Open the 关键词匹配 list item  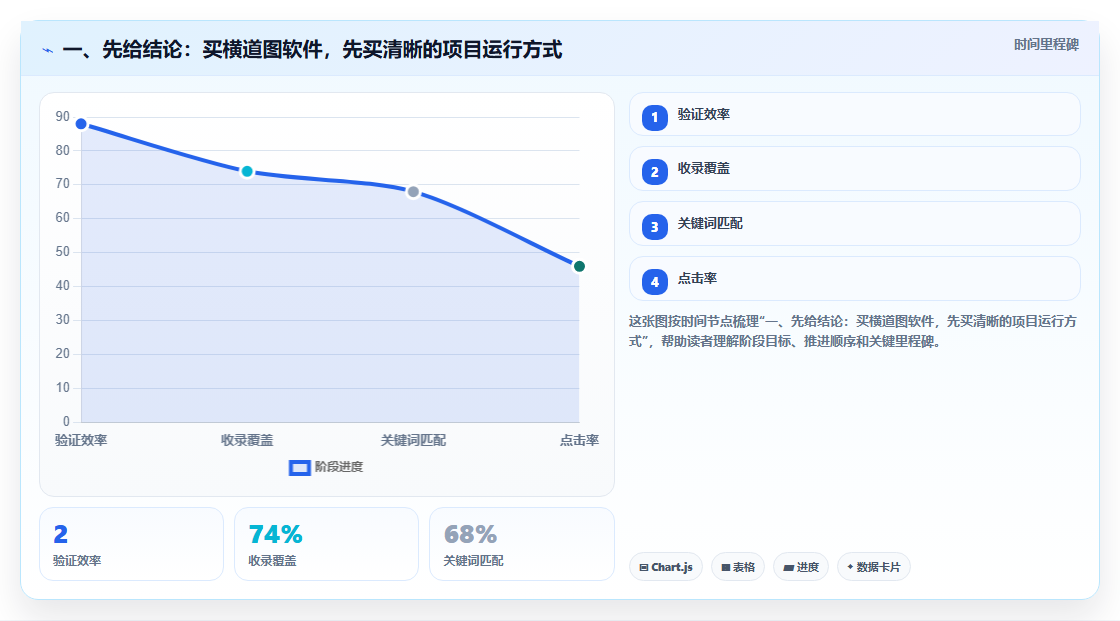coord(854,224)
